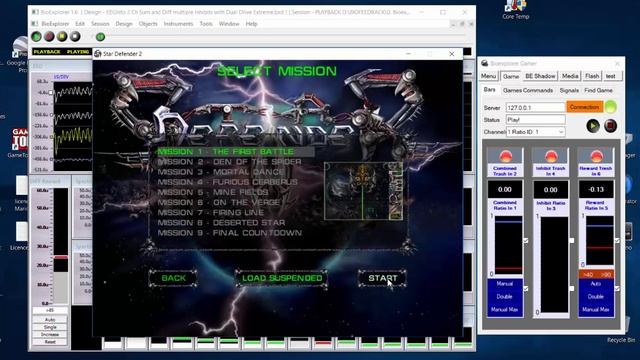Click the yellow pause button in BioExplorer toolbar

pyautogui.click(x=62, y=37)
